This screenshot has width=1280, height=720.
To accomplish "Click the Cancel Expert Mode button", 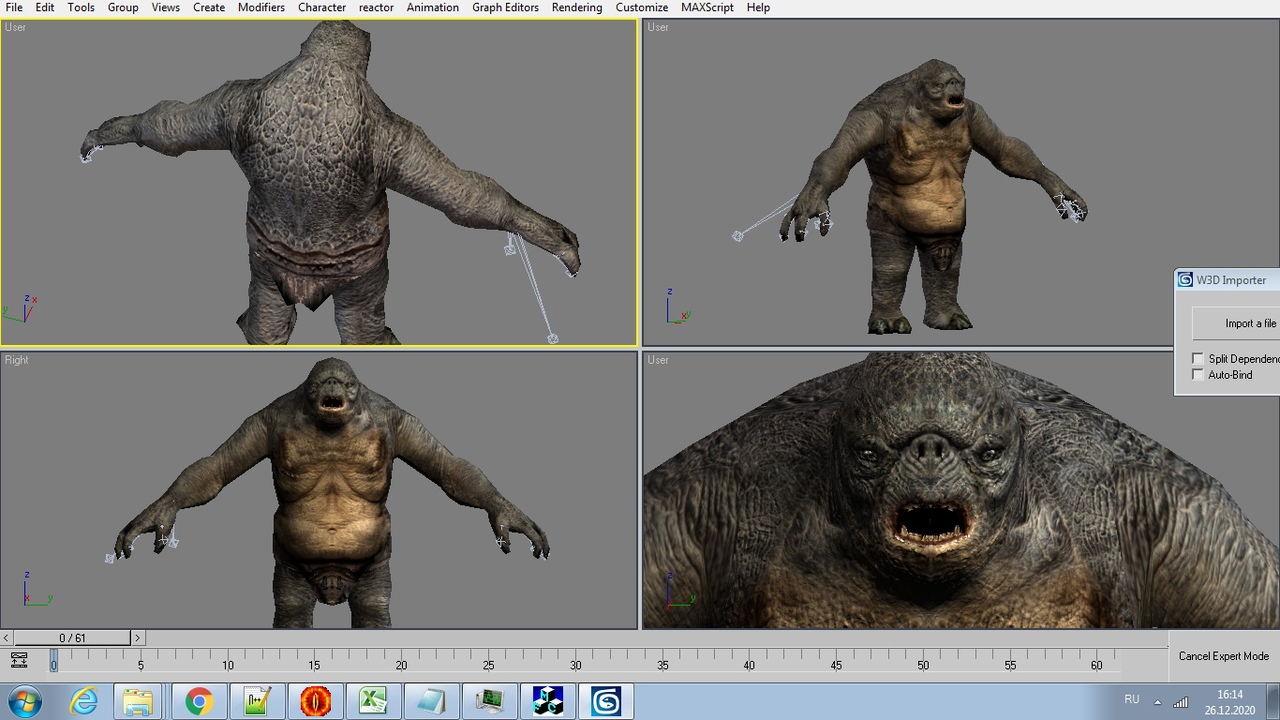I will (1223, 656).
